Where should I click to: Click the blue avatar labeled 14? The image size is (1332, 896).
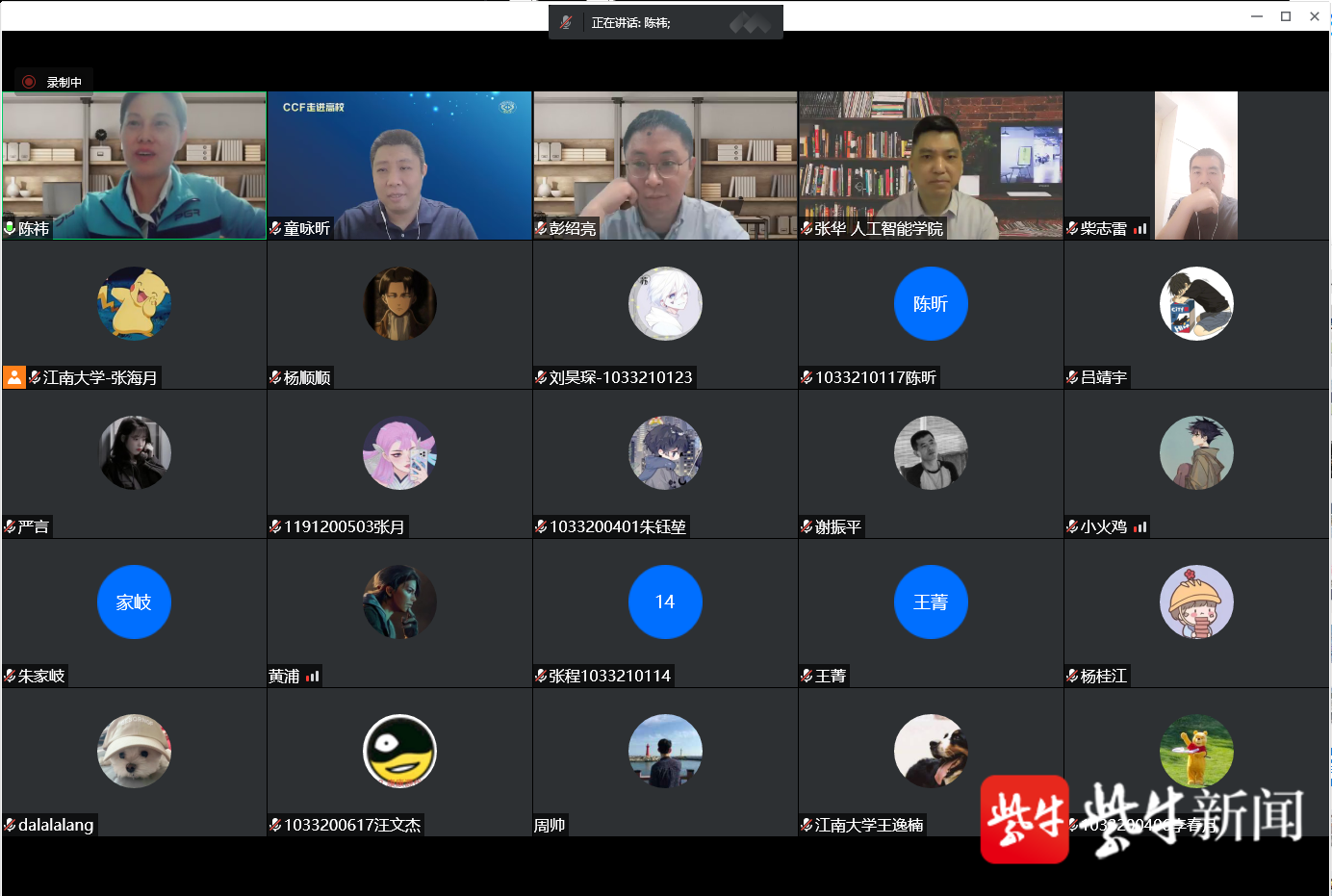[x=665, y=602]
